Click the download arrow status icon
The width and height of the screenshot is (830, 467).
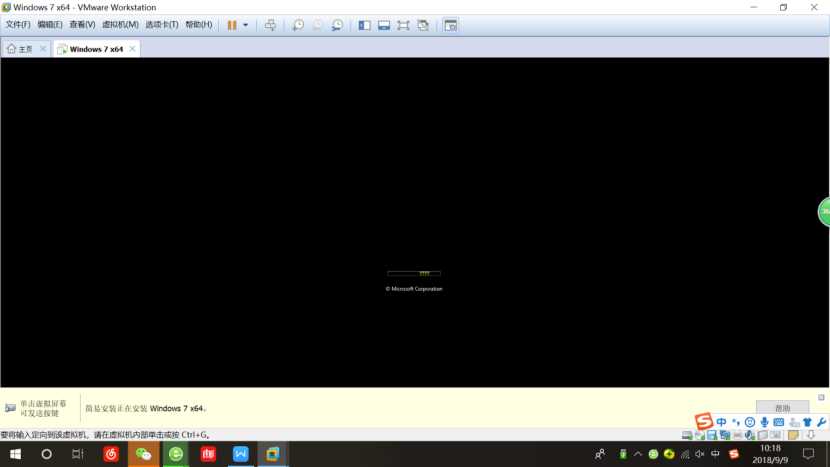pos(810,435)
